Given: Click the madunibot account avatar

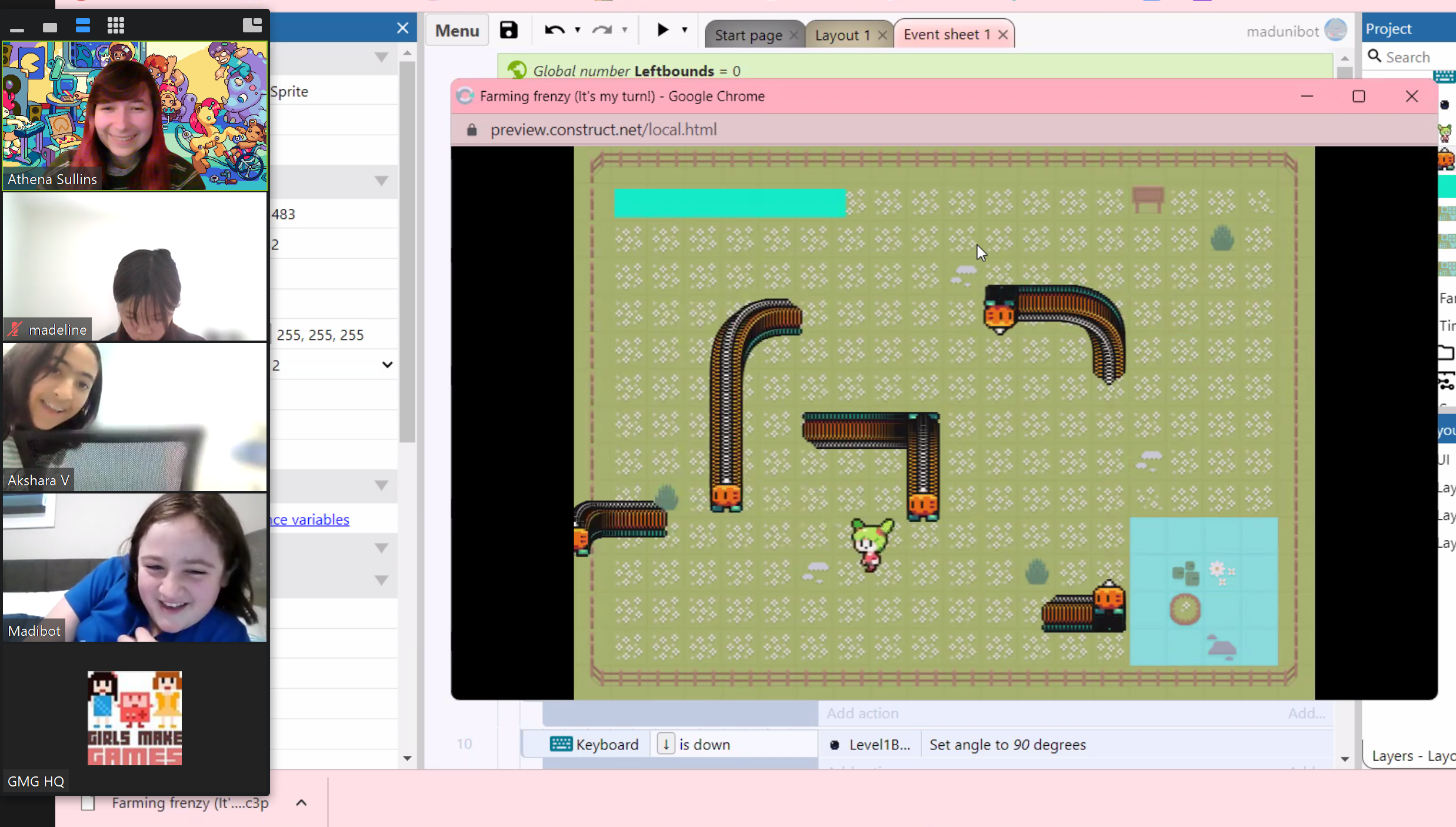Looking at the screenshot, I should 1336,30.
